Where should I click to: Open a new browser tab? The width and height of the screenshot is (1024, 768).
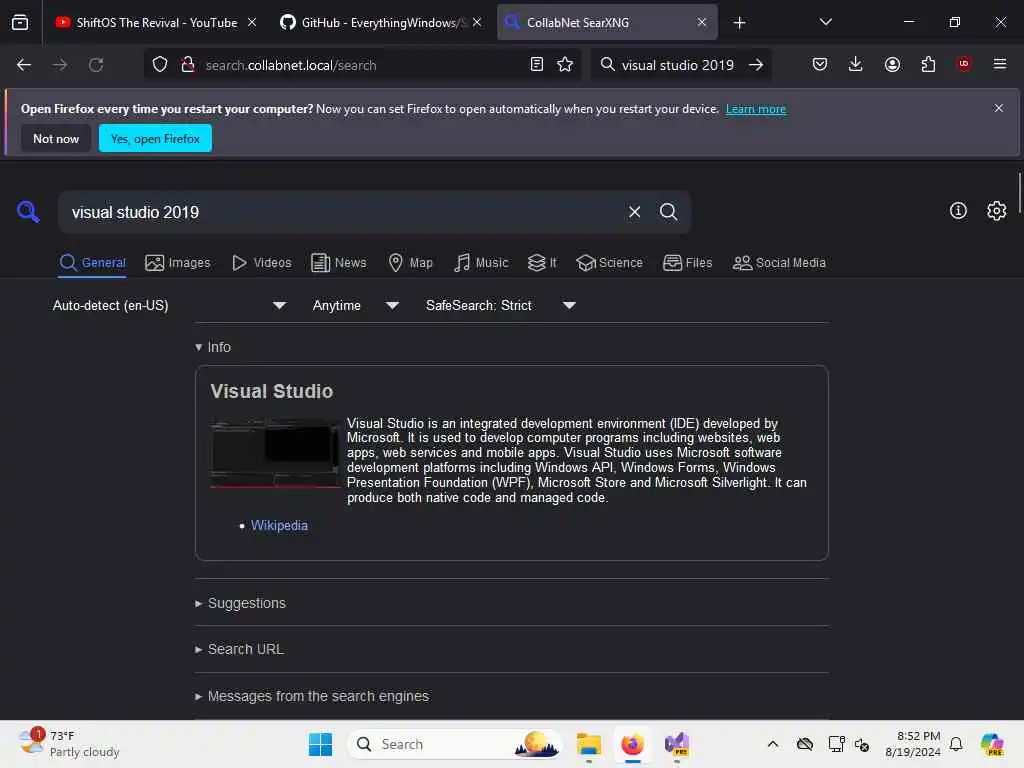[739, 23]
